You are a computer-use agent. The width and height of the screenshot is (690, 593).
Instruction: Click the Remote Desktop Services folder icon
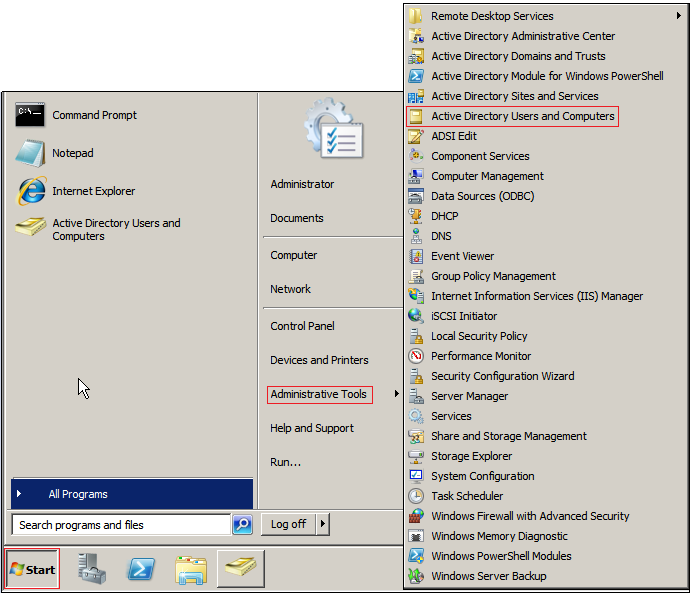coord(415,16)
